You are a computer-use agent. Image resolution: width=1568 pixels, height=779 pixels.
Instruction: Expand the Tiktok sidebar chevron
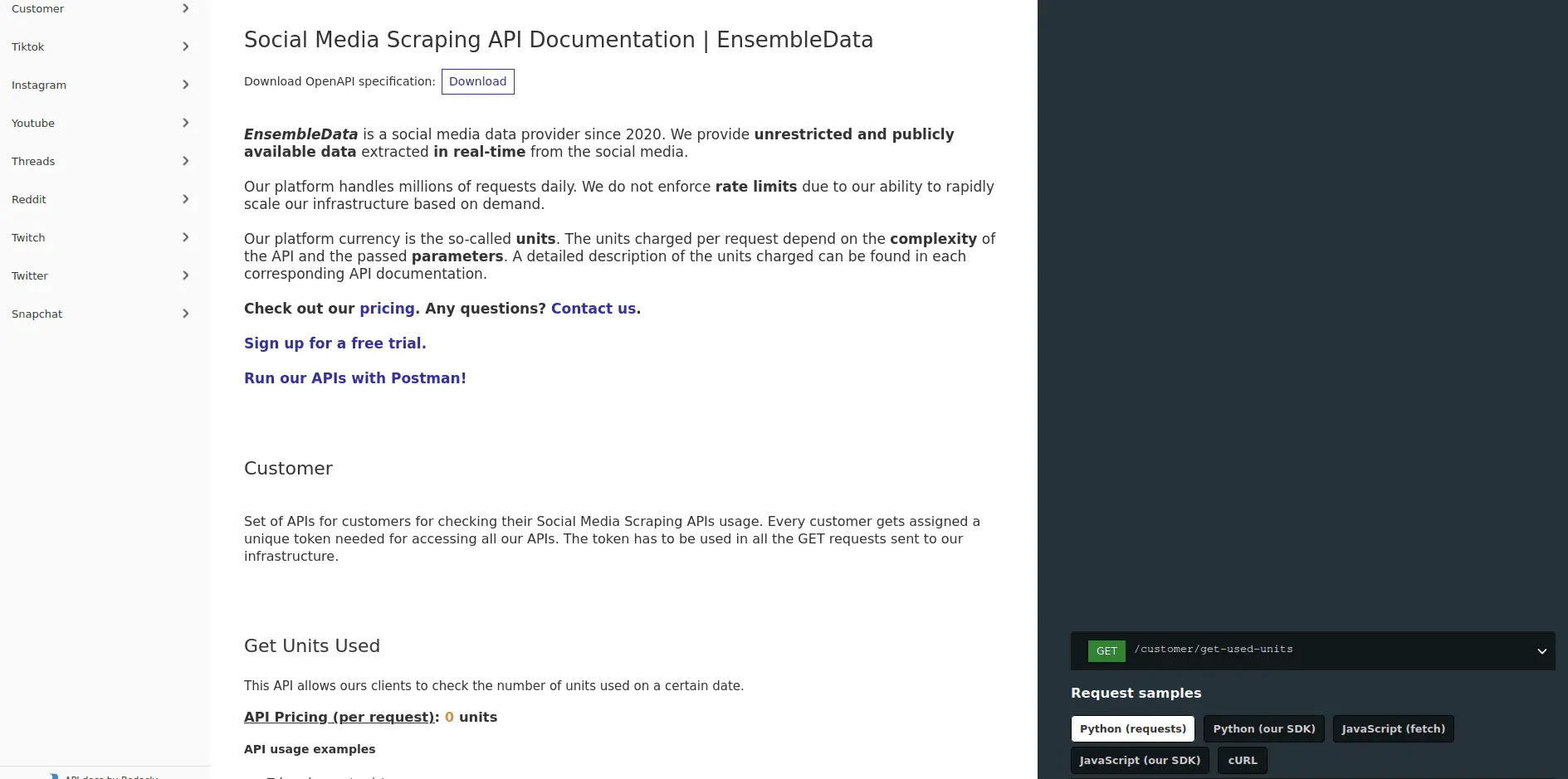click(x=185, y=46)
